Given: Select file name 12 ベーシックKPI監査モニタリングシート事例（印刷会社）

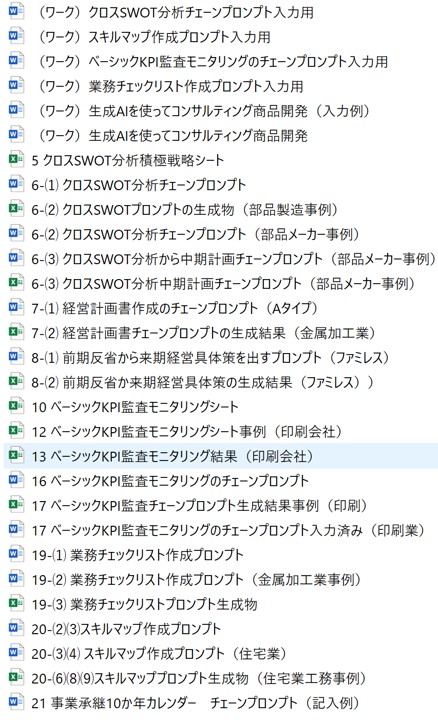Looking at the screenshot, I should tap(187, 432).
